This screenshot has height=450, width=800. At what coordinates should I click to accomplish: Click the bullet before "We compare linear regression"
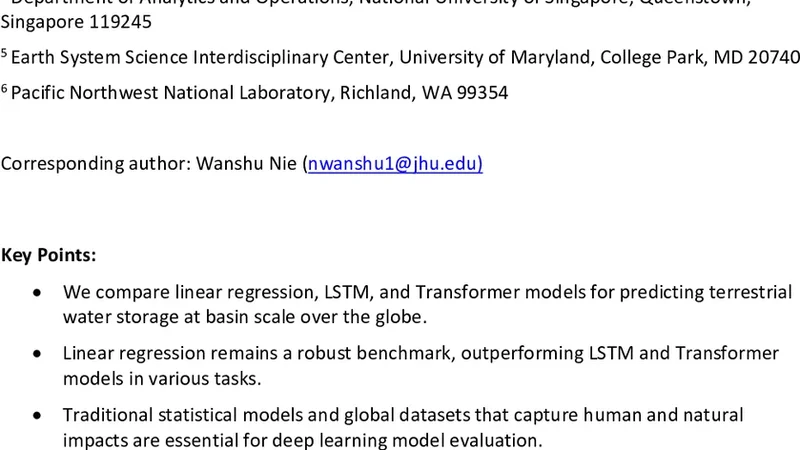(38, 293)
